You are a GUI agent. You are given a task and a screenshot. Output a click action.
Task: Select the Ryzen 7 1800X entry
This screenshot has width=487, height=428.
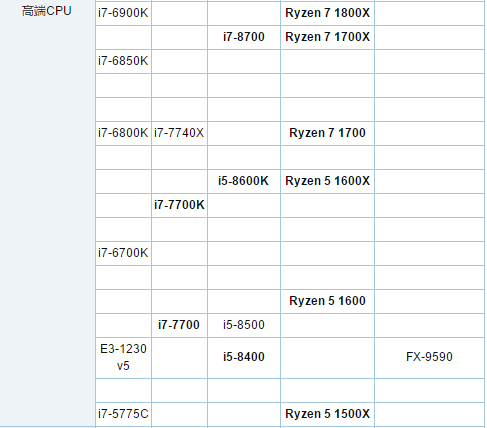click(327, 13)
